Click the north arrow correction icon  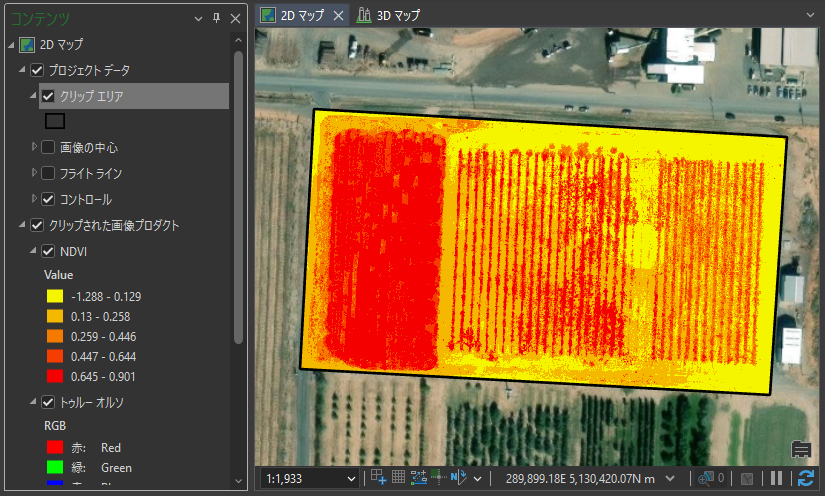pyautogui.click(x=459, y=478)
